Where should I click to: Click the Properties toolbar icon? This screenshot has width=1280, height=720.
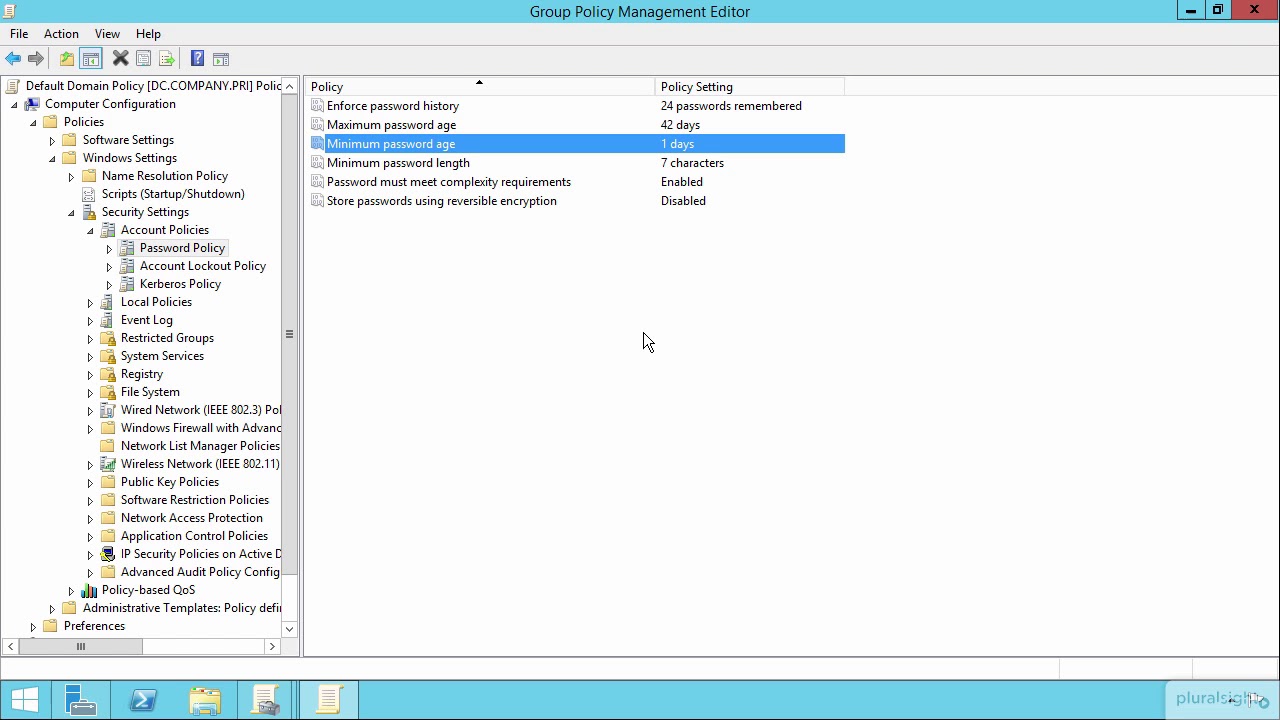143,59
